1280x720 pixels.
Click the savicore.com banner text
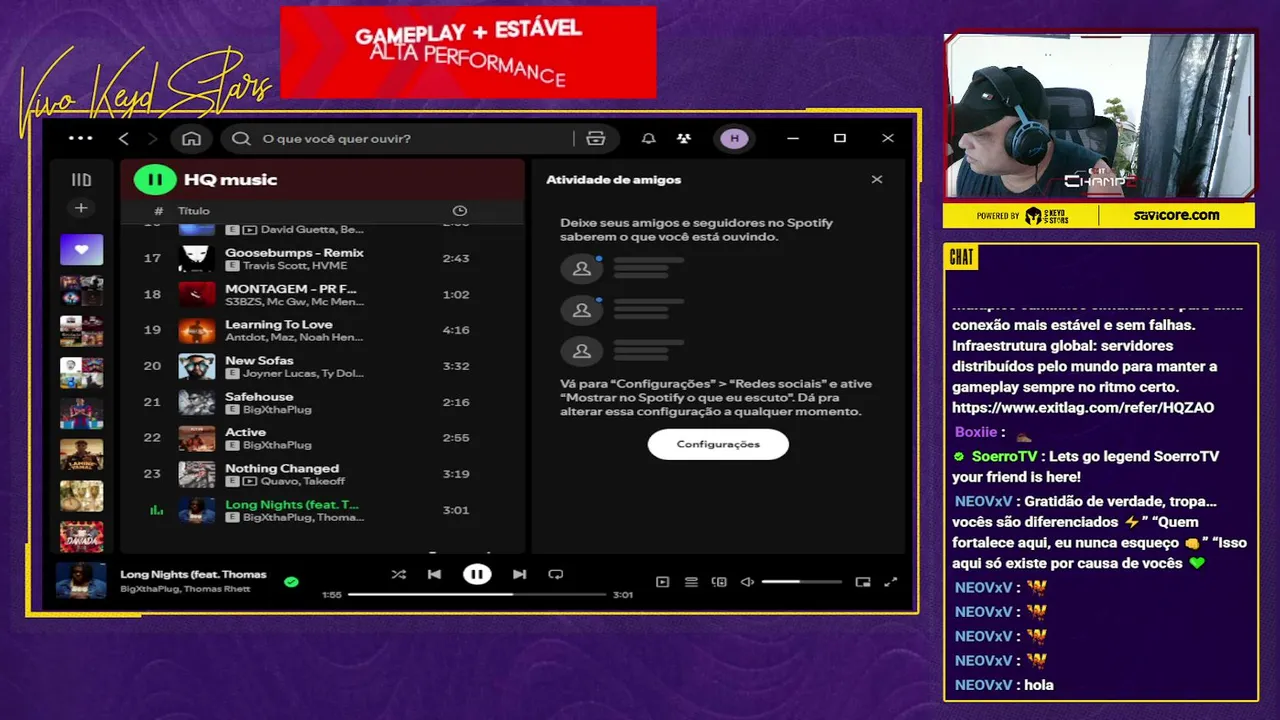[1176, 215]
